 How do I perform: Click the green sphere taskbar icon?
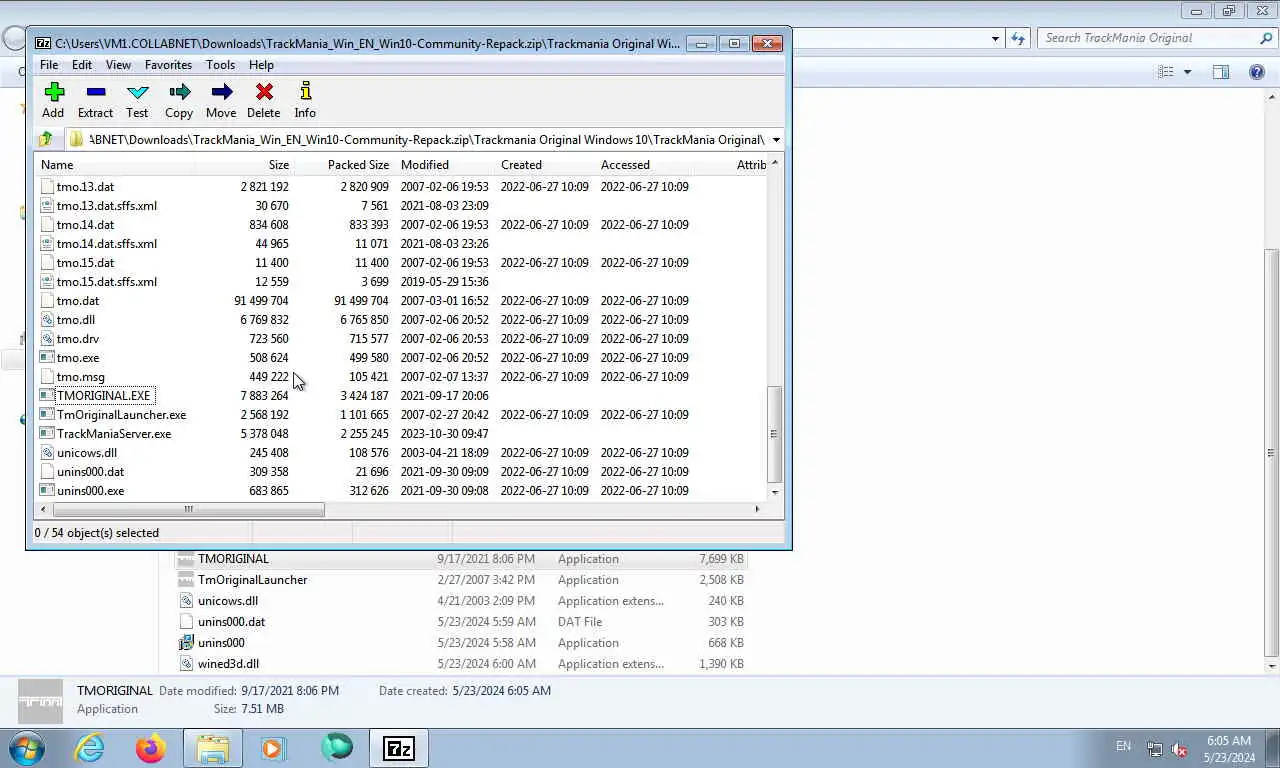[337, 748]
